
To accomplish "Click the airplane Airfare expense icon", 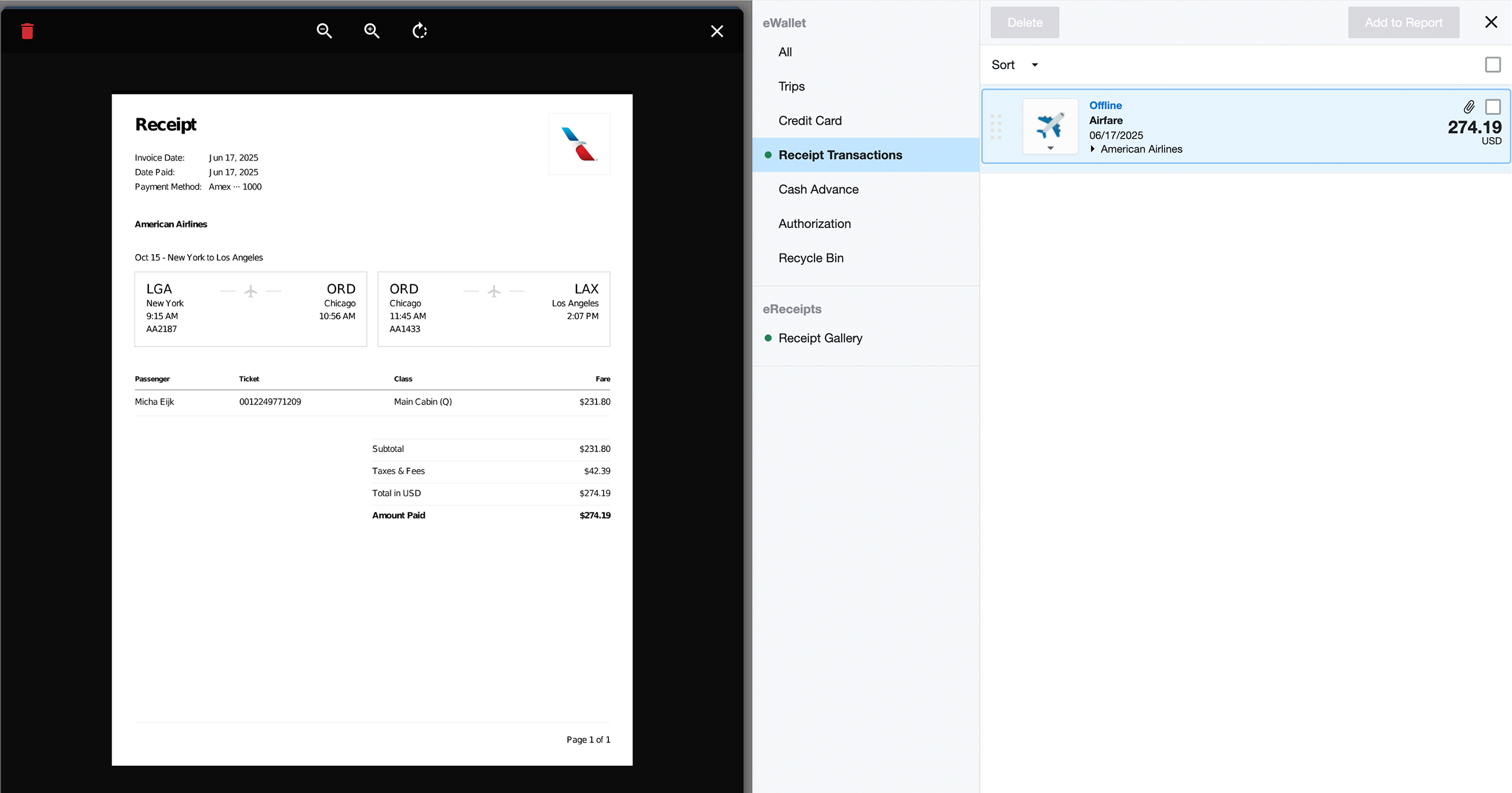I will (1050, 124).
